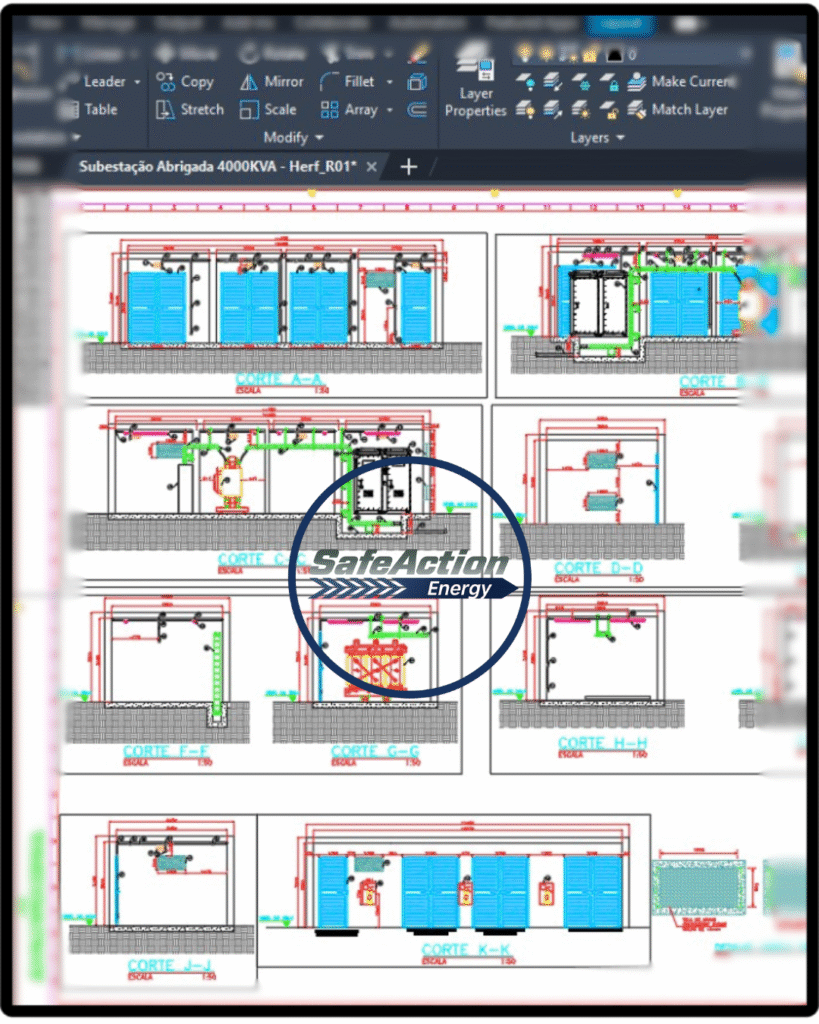Toggle layer freeze sun icon in layer dropdown
Image resolution: width=819 pixels, height=1024 pixels.
click(545, 54)
